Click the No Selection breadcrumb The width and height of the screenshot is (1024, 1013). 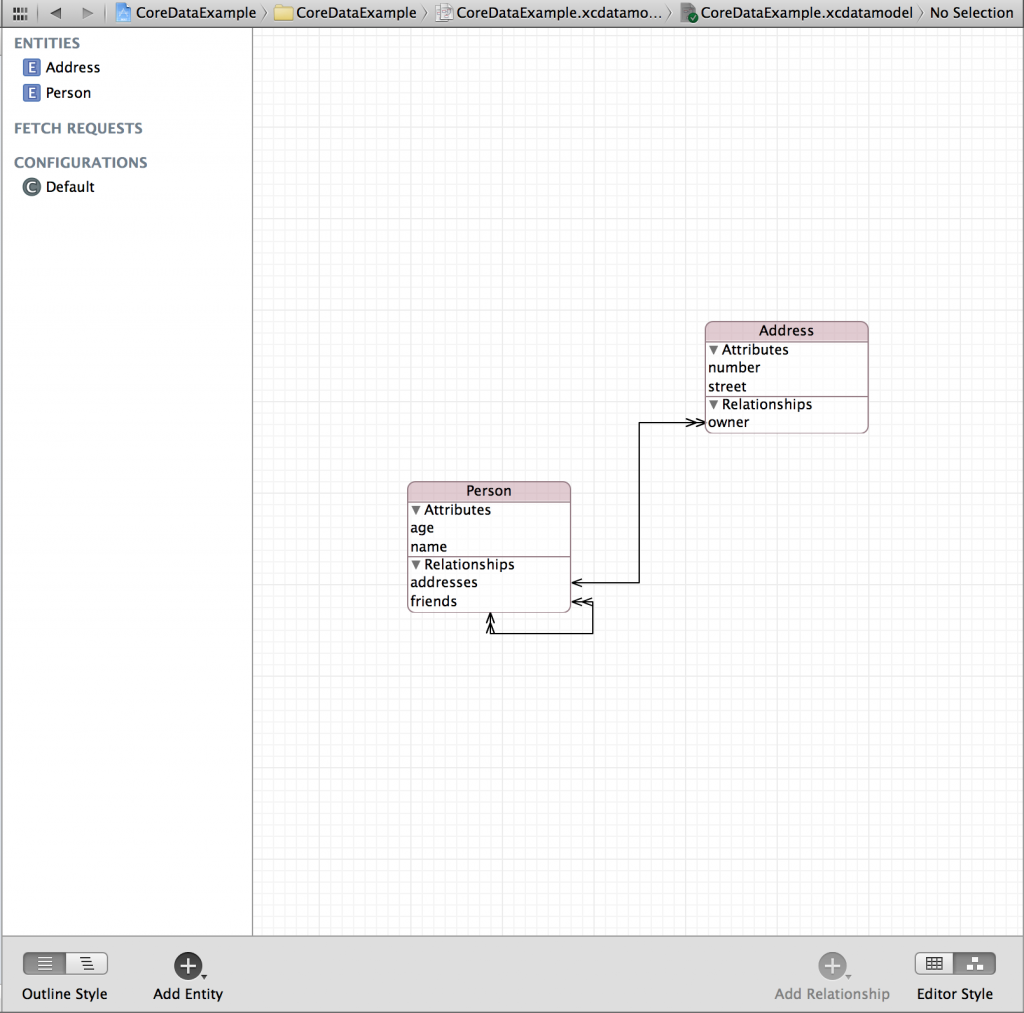pyautogui.click(x=971, y=13)
